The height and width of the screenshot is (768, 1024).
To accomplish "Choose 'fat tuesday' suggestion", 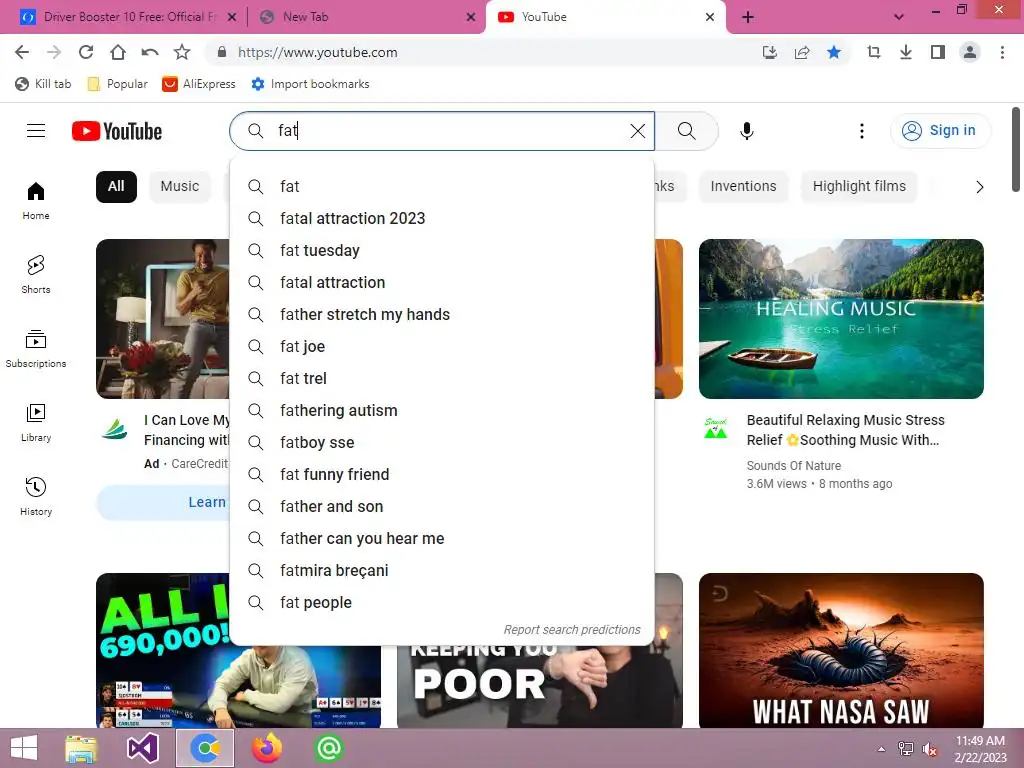I will 442,251.
